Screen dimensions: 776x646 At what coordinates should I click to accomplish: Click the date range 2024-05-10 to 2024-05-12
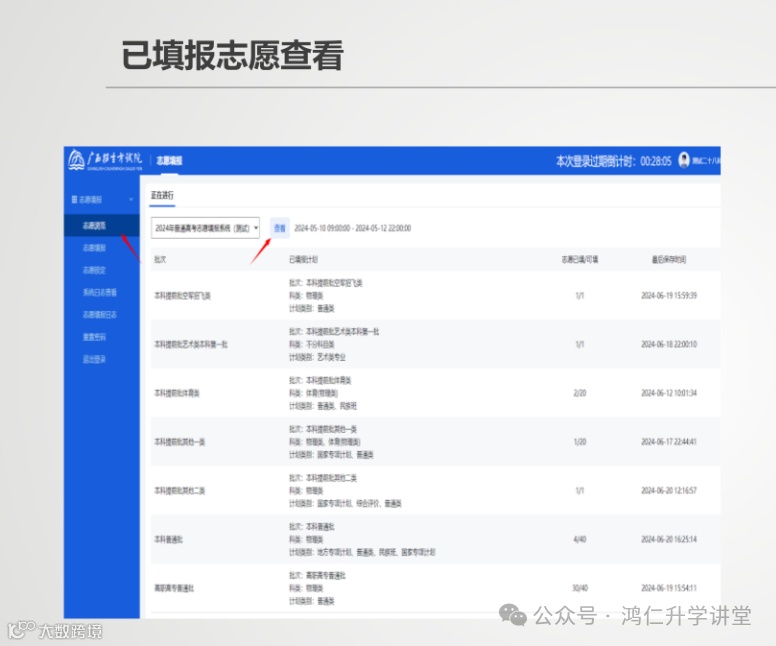click(x=352, y=228)
